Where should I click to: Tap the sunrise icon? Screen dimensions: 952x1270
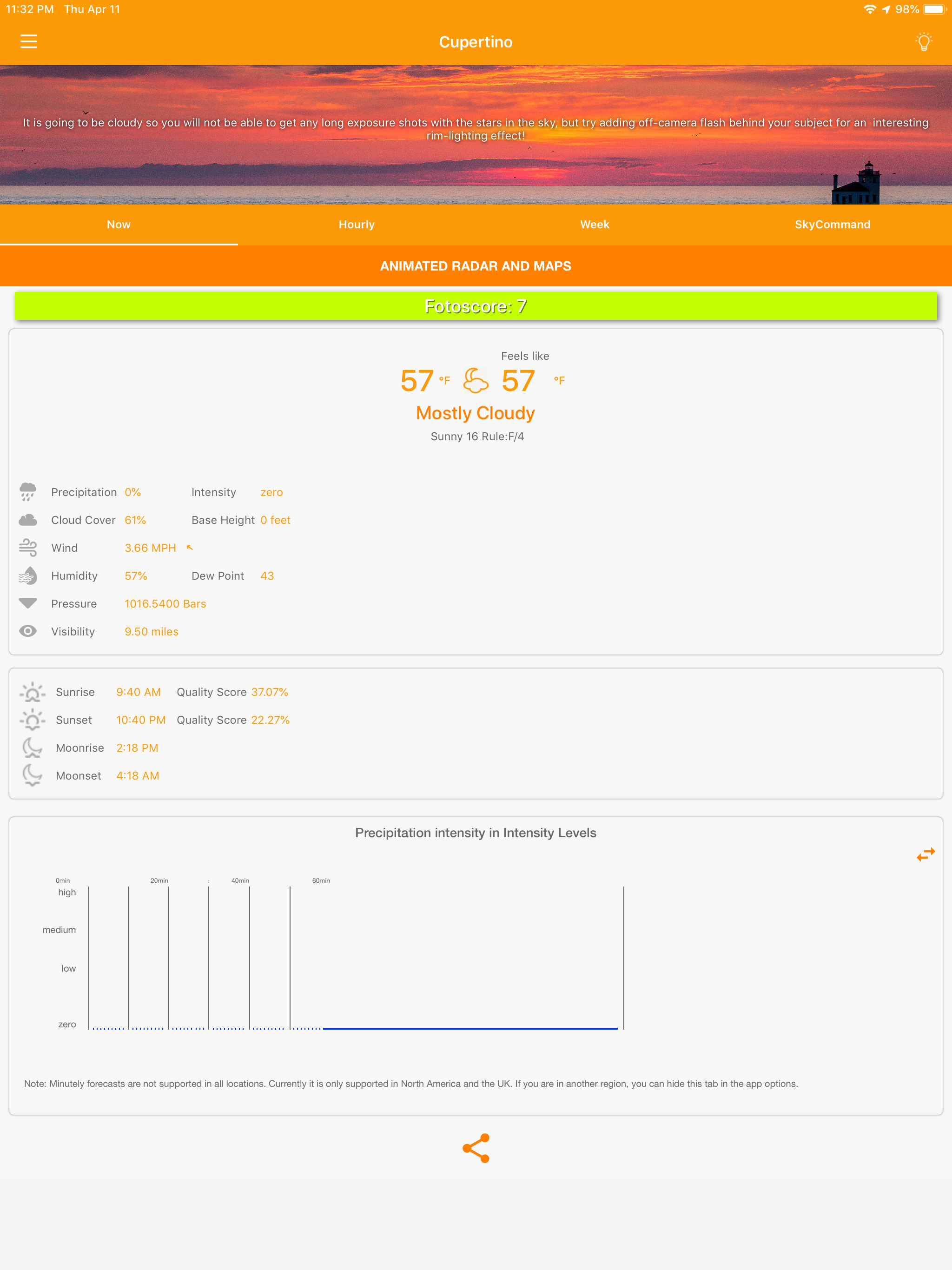click(33, 692)
